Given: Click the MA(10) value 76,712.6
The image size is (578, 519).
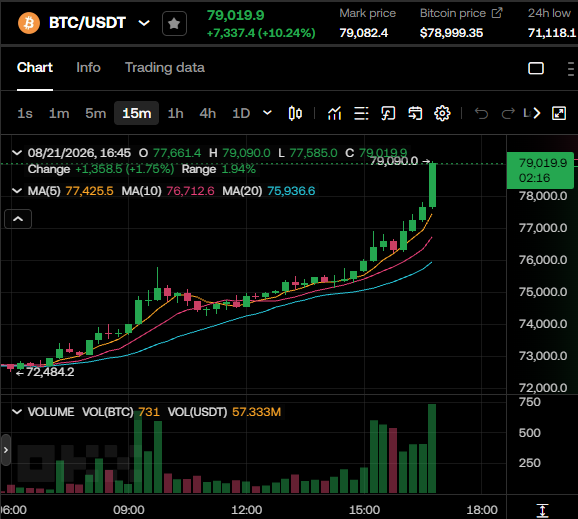Looking at the screenshot, I should (190, 191).
